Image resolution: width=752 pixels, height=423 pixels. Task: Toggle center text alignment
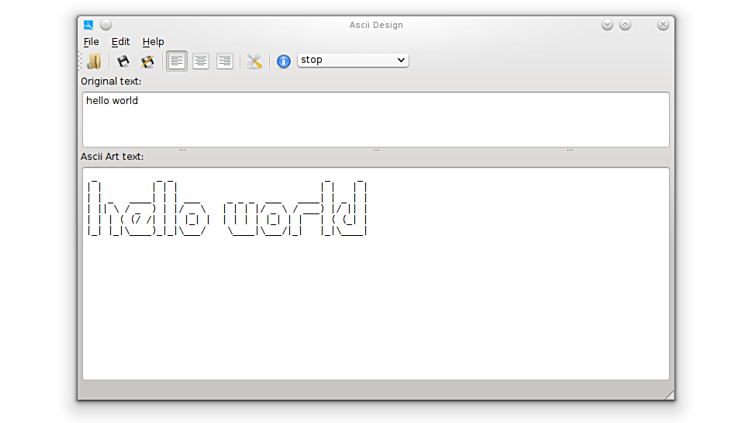(201, 61)
